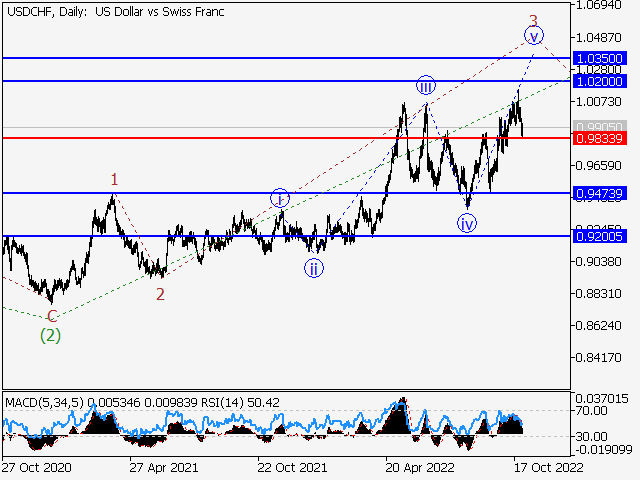This screenshot has width=640, height=480.
Task: Click the 0.84170 price axis value
Action: [598, 358]
